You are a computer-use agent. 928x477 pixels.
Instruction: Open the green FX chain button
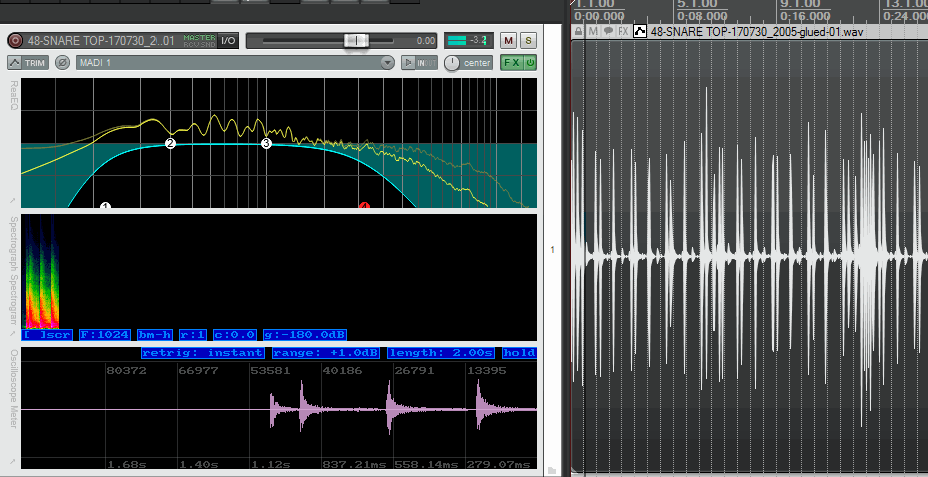[512, 62]
